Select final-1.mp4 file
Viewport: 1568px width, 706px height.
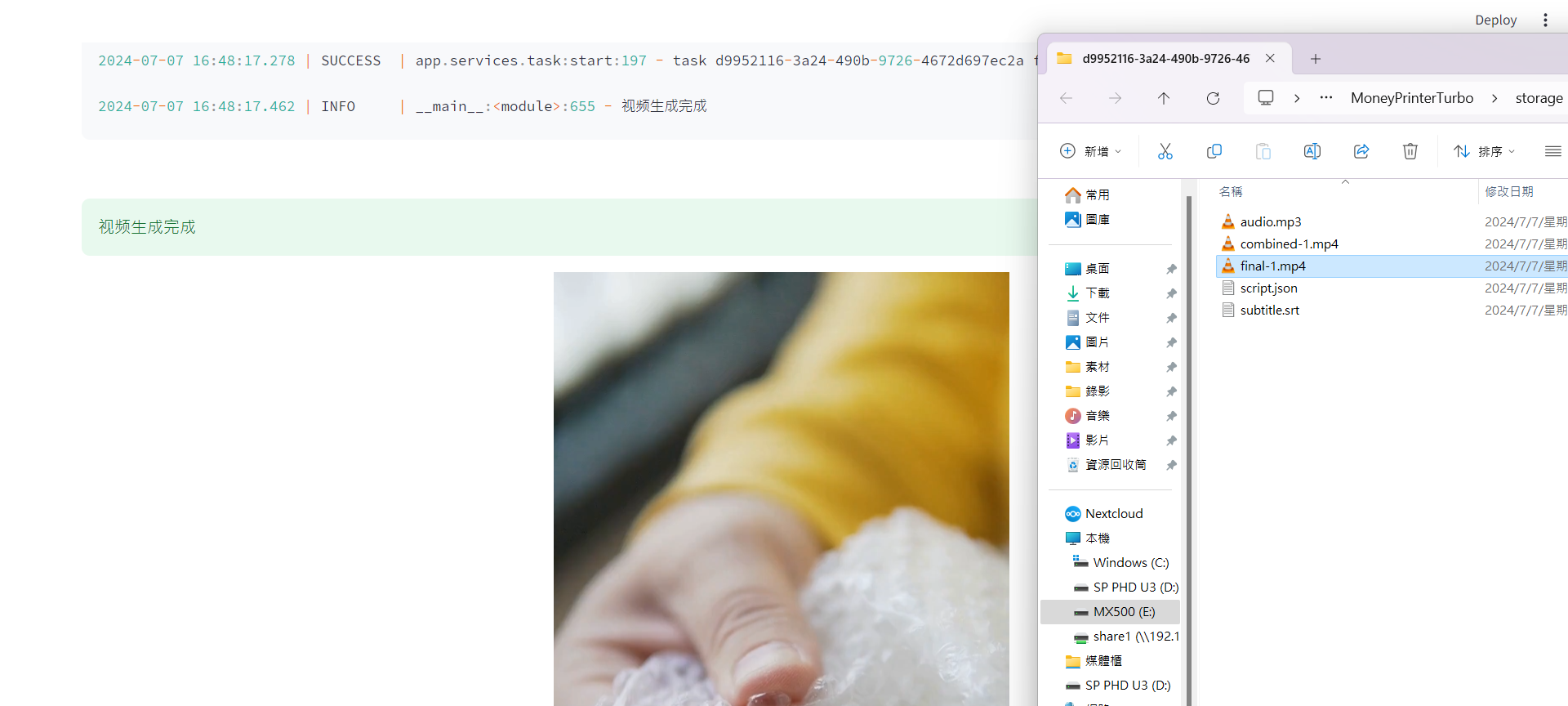[x=1392, y=266]
